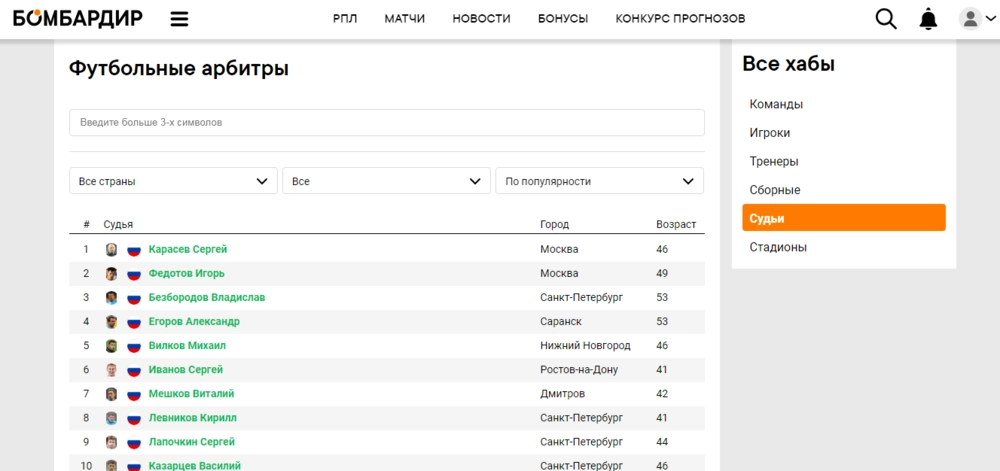Click the Бомбардир site logo

click(x=78, y=19)
